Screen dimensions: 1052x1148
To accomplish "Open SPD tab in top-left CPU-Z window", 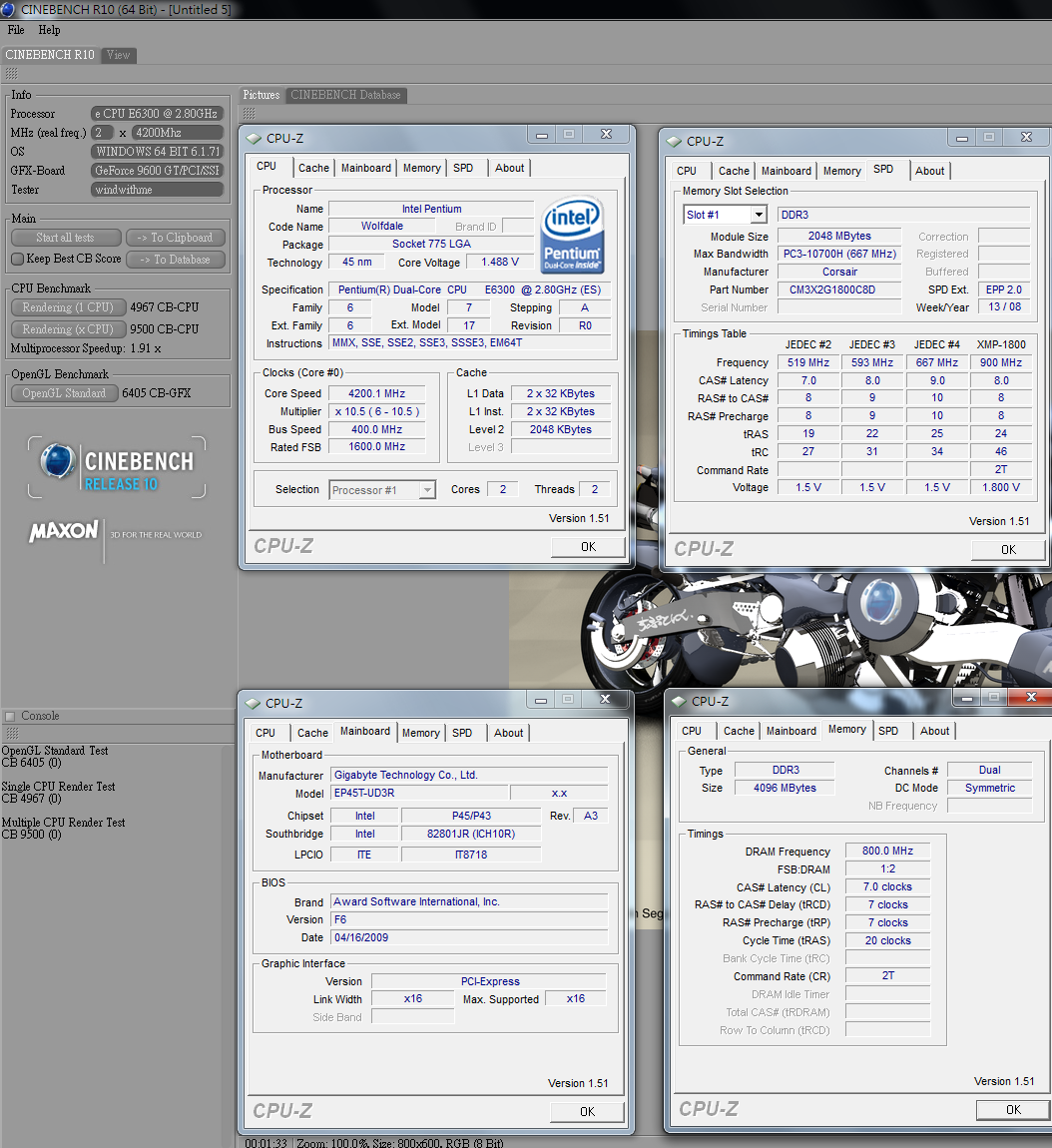I will coord(463,168).
